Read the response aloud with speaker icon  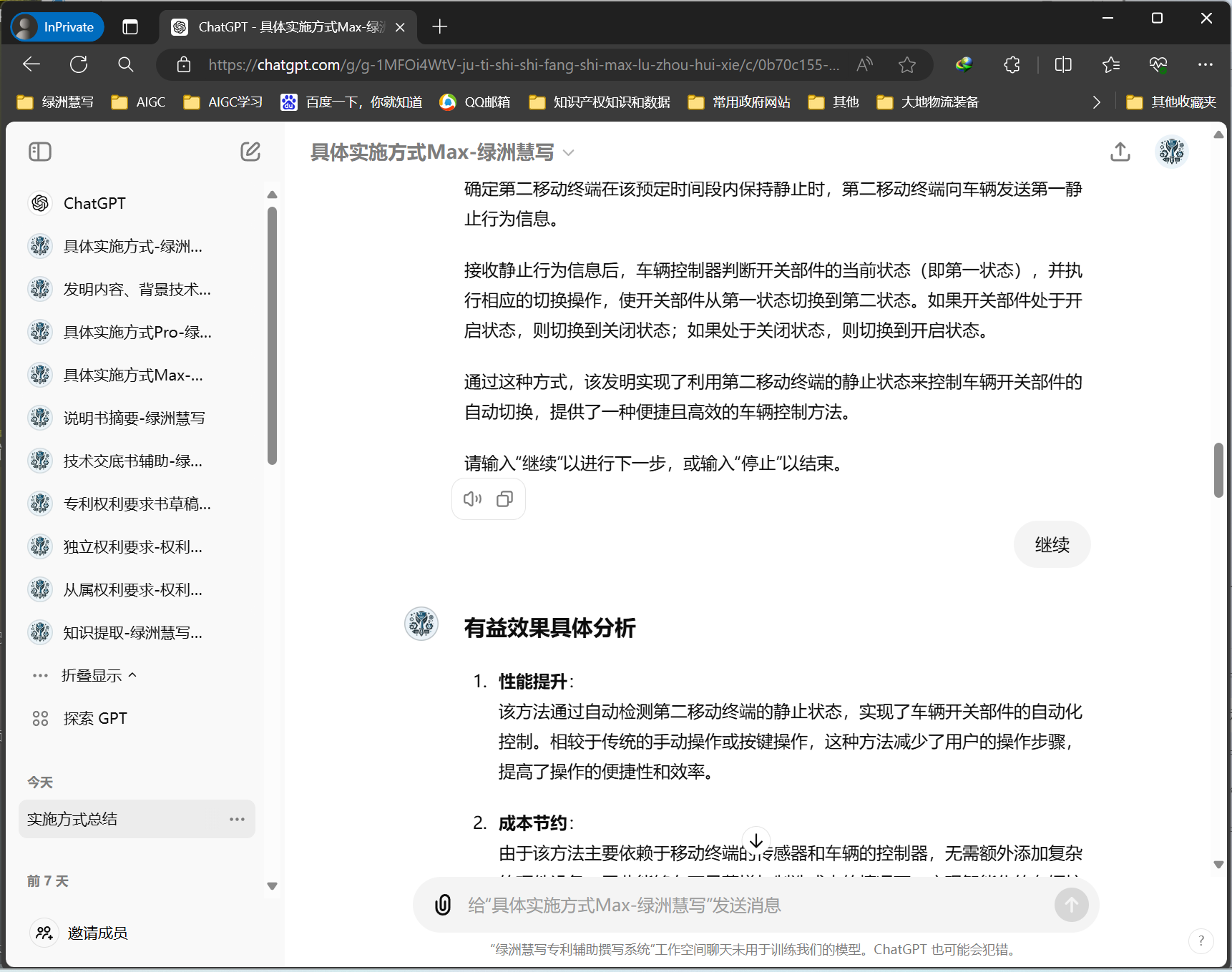point(472,499)
